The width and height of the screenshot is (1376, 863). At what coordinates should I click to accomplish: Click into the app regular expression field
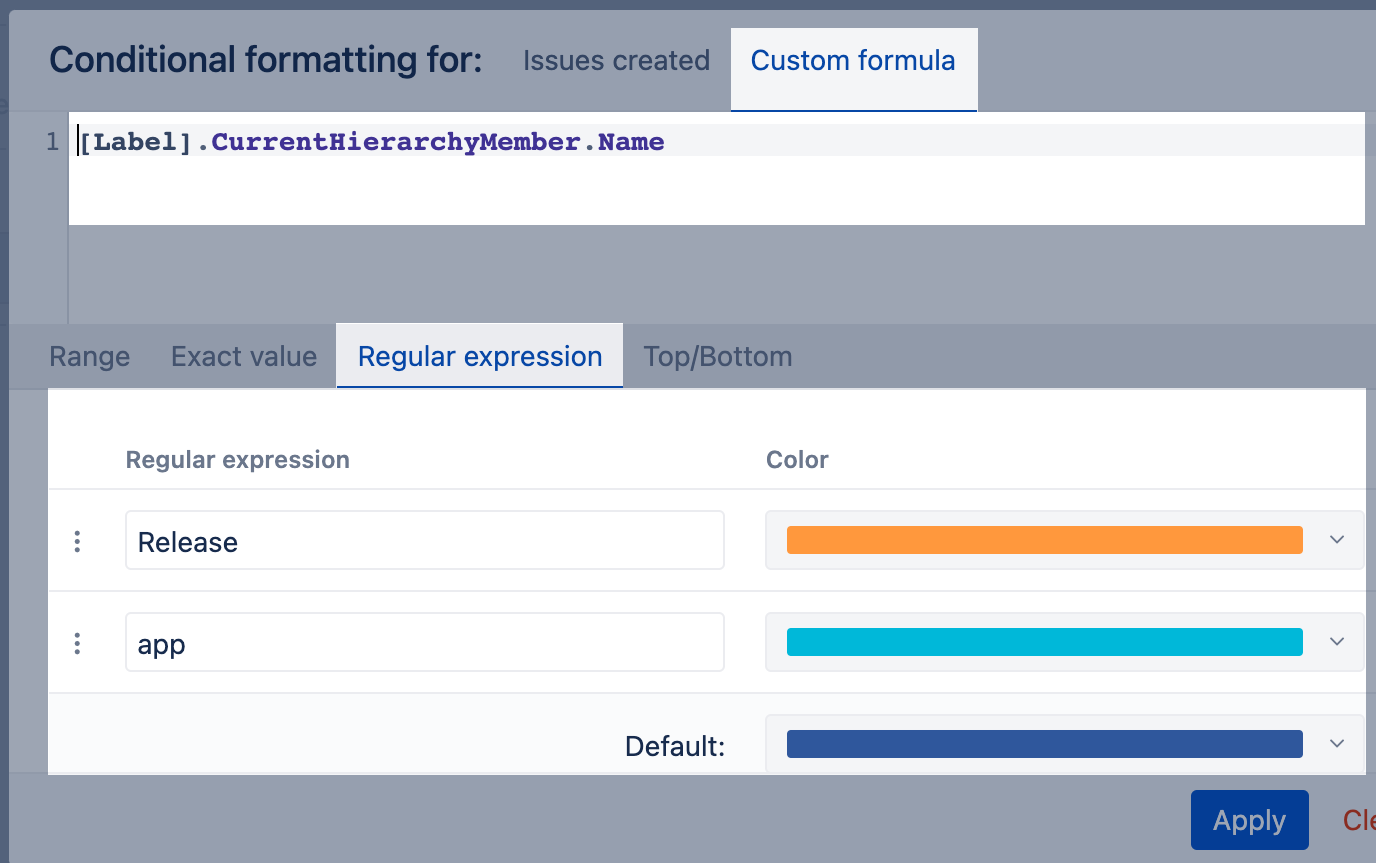[x=424, y=643]
